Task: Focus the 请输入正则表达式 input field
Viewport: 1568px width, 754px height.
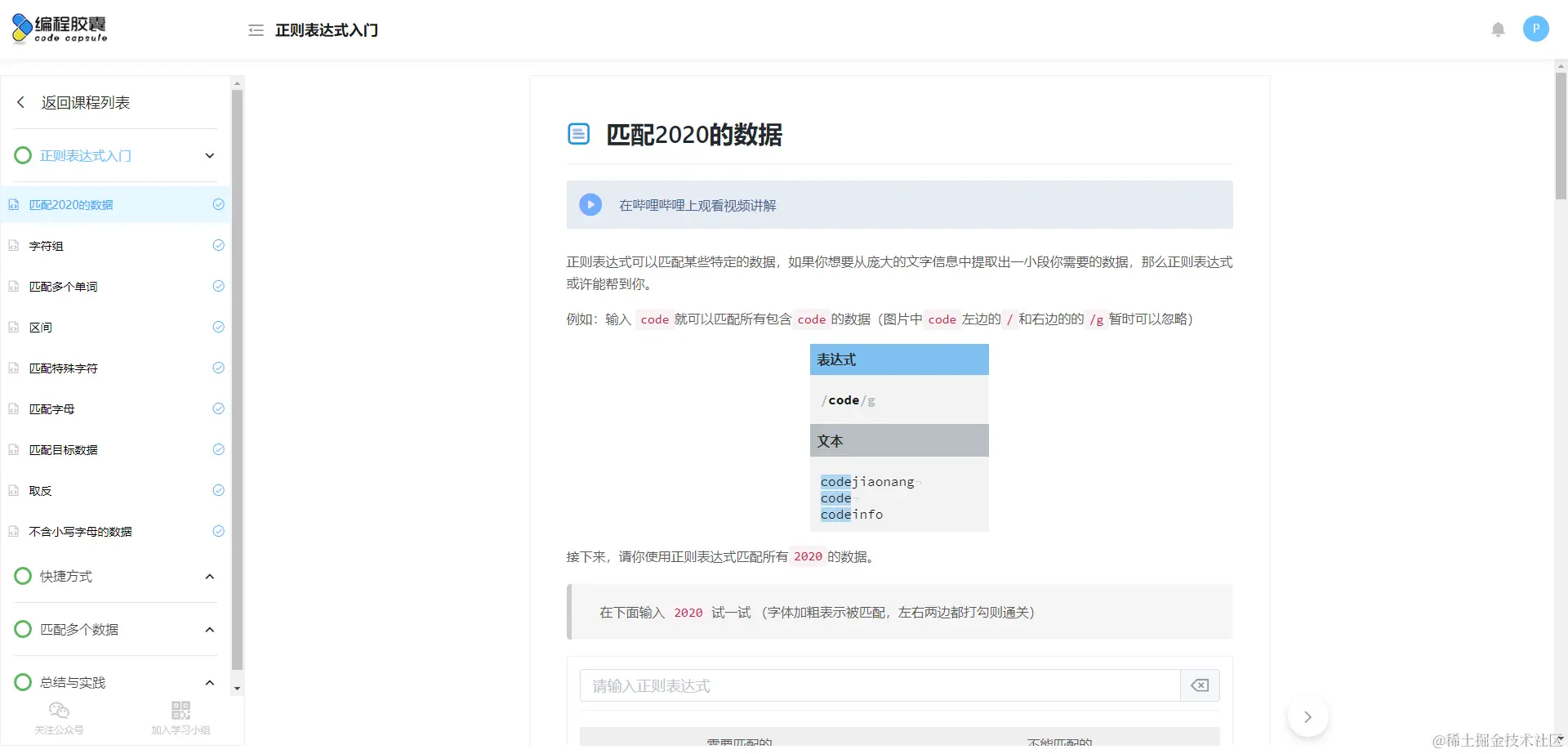Action: click(x=880, y=685)
